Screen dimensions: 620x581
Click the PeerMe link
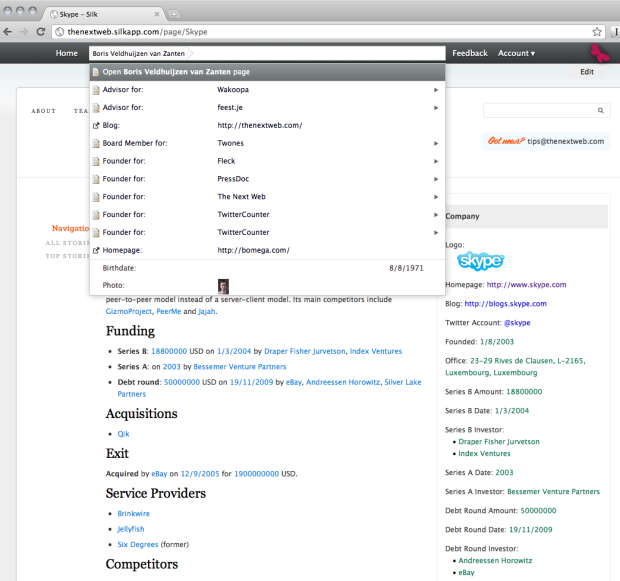coord(169,311)
